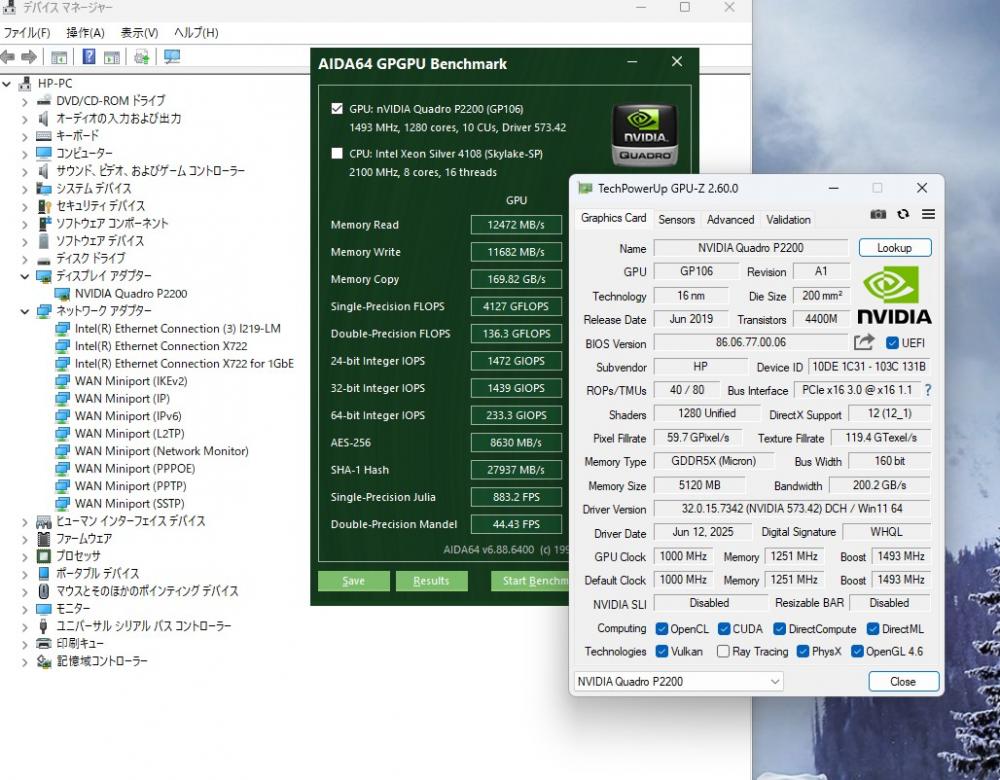Click the DVD/CD-ROM drive category icon
Image resolution: width=1000 pixels, height=780 pixels.
pyautogui.click(x=44, y=101)
